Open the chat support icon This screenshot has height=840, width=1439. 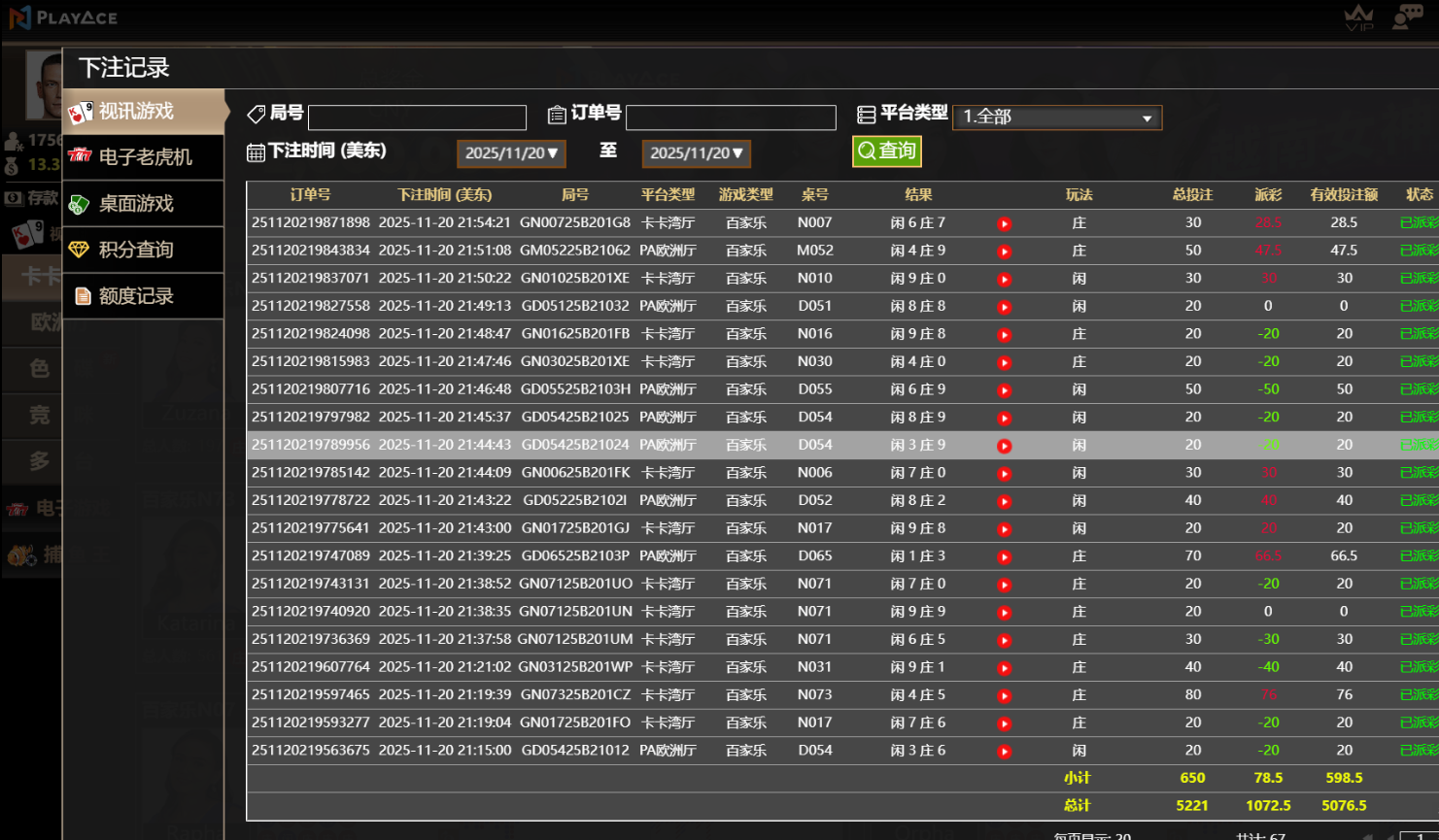pyautogui.click(x=1407, y=17)
